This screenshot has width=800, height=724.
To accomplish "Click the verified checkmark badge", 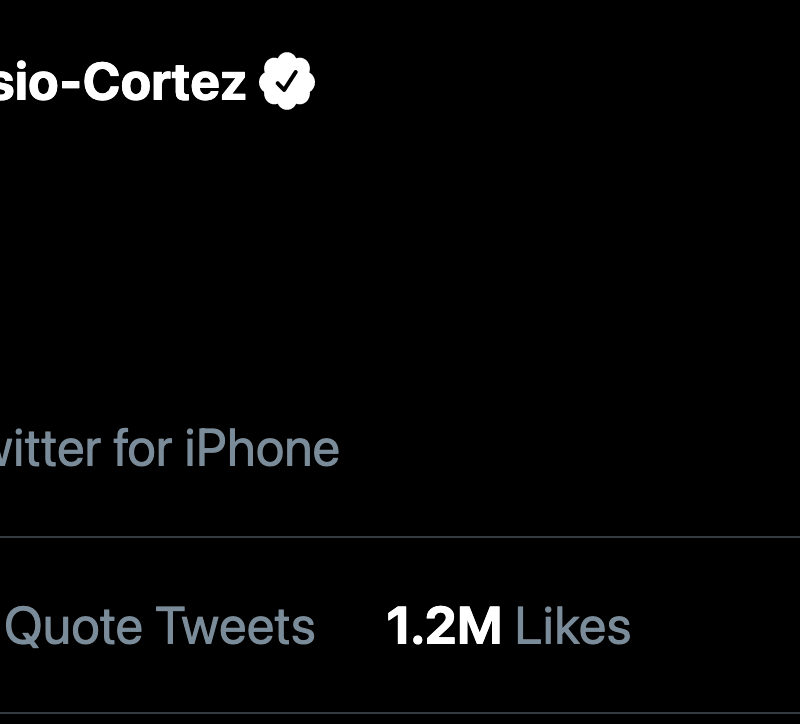I will 287,82.
